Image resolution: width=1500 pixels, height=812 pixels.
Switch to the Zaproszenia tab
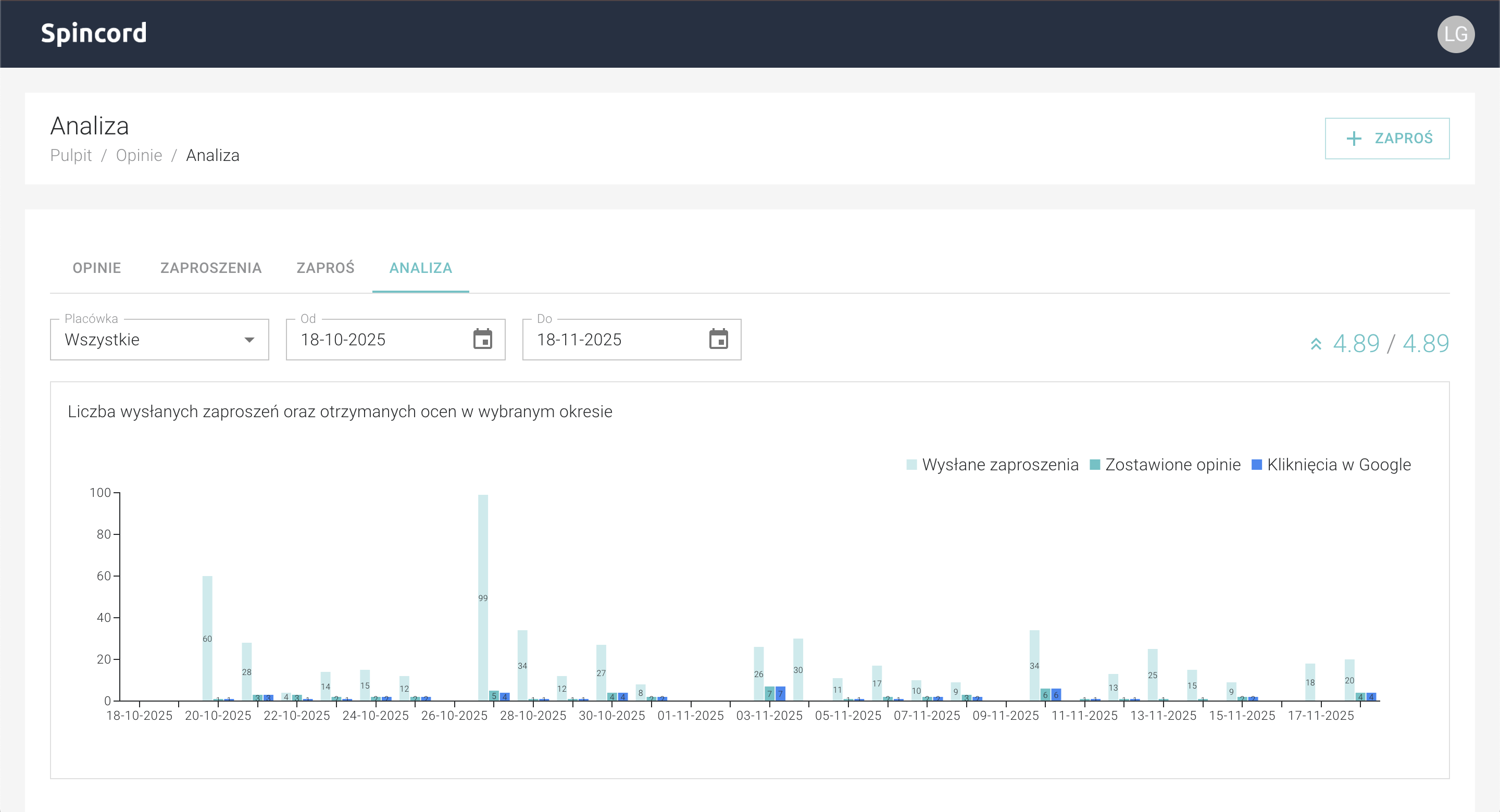tap(211, 268)
